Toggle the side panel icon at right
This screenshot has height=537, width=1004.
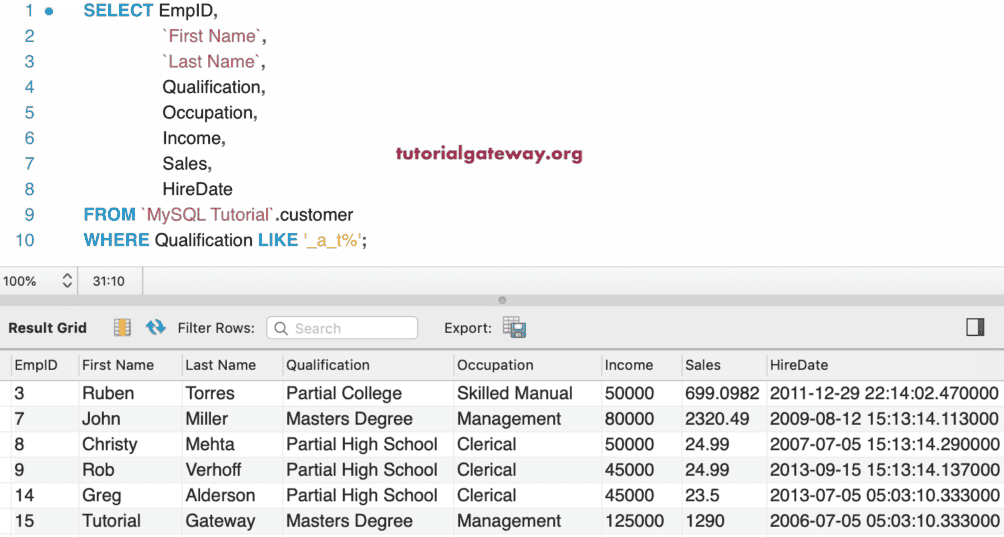coord(975,327)
